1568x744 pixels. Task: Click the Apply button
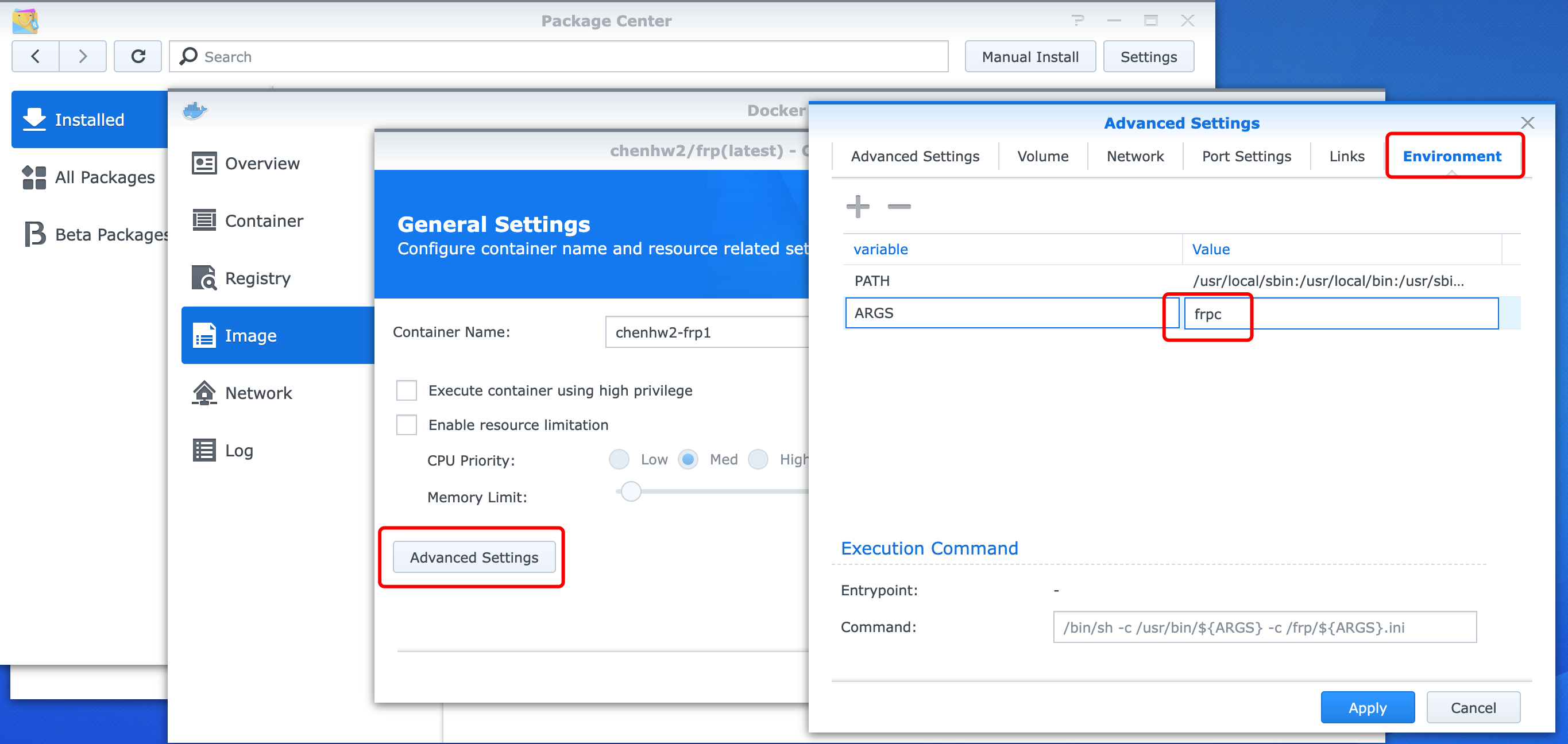click(x=1366, y=707)
